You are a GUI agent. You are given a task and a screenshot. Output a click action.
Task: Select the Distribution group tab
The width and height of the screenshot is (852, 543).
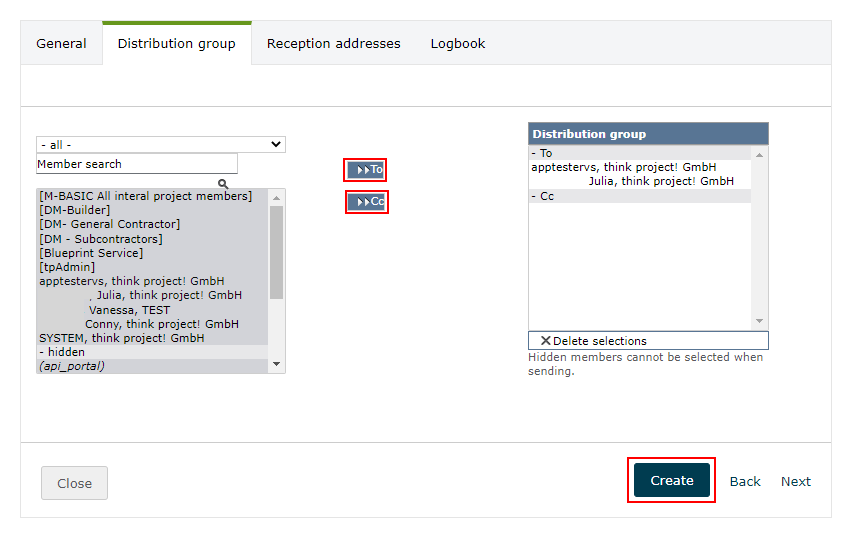pos(176,44)
